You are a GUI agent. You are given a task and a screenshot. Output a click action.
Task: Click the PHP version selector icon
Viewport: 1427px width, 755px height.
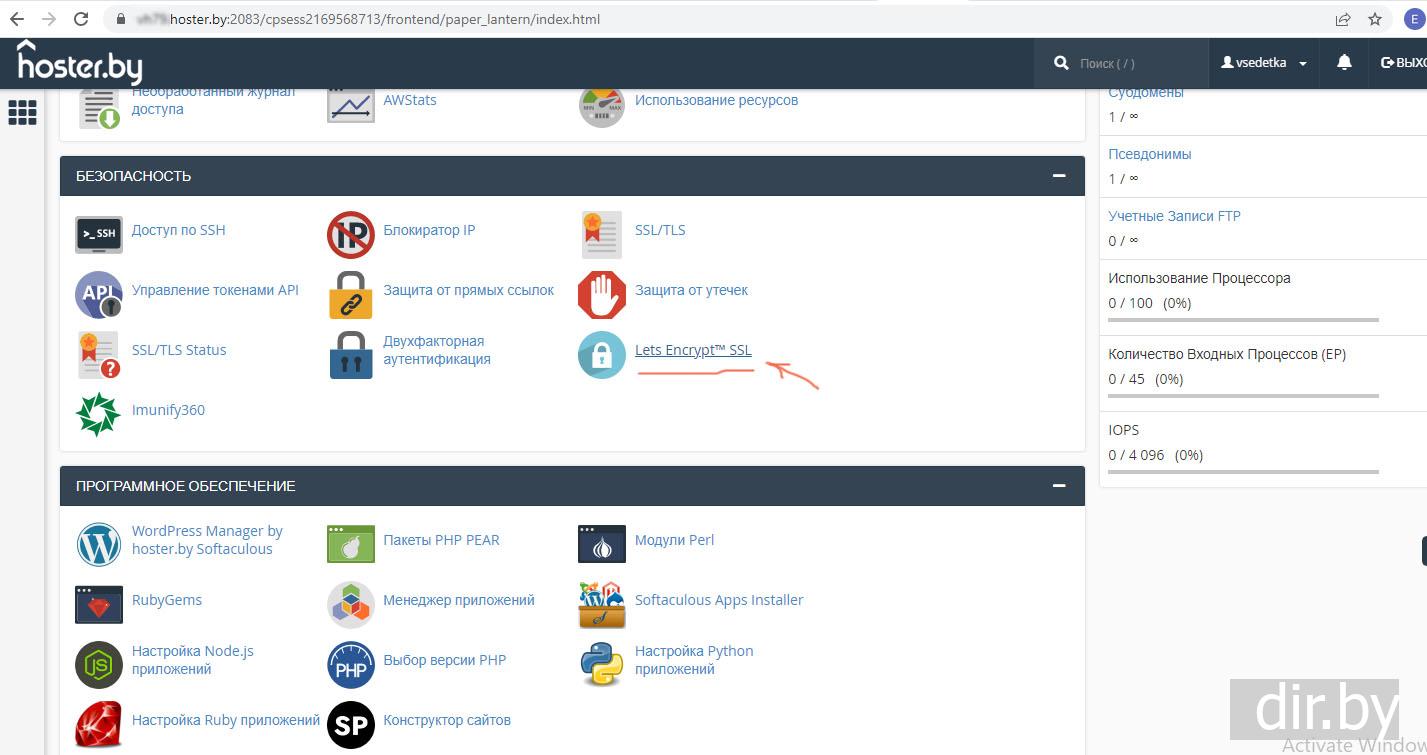tap(350, 664)
